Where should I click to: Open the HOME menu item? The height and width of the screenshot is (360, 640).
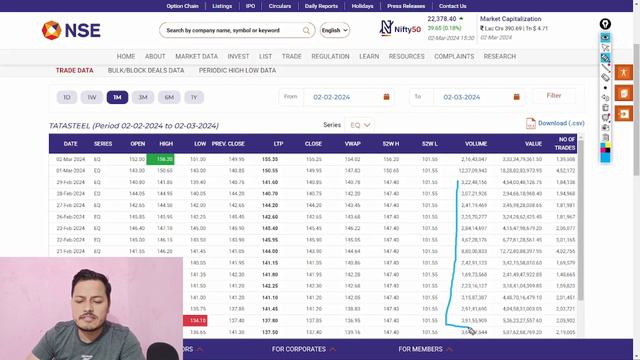coord(126,56)
